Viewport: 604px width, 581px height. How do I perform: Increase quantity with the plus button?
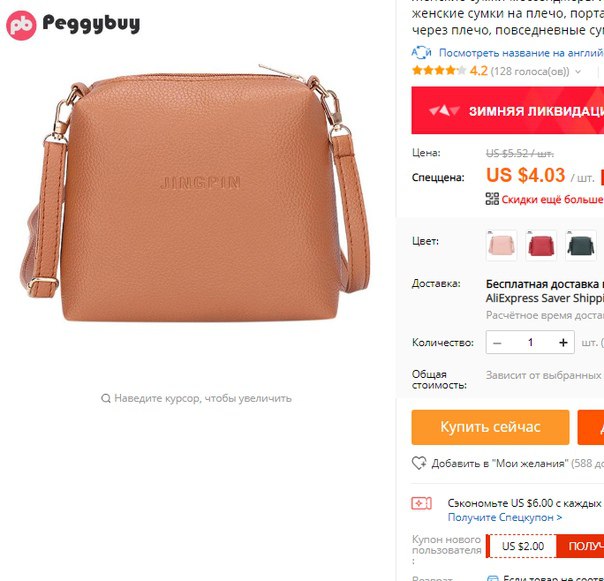coord(563,342)
